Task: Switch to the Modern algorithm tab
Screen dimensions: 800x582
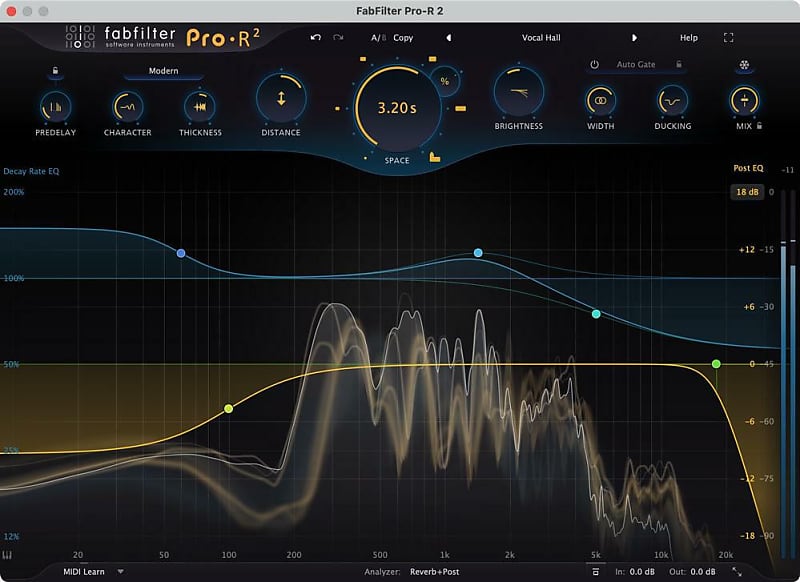Action: (163, 71)
